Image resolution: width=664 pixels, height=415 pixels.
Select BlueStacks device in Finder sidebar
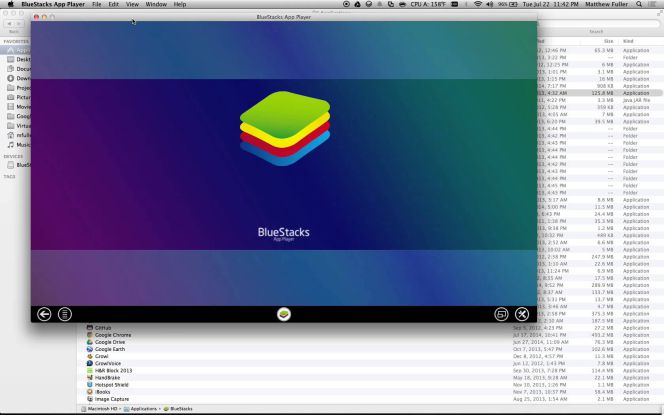(19, 165)
